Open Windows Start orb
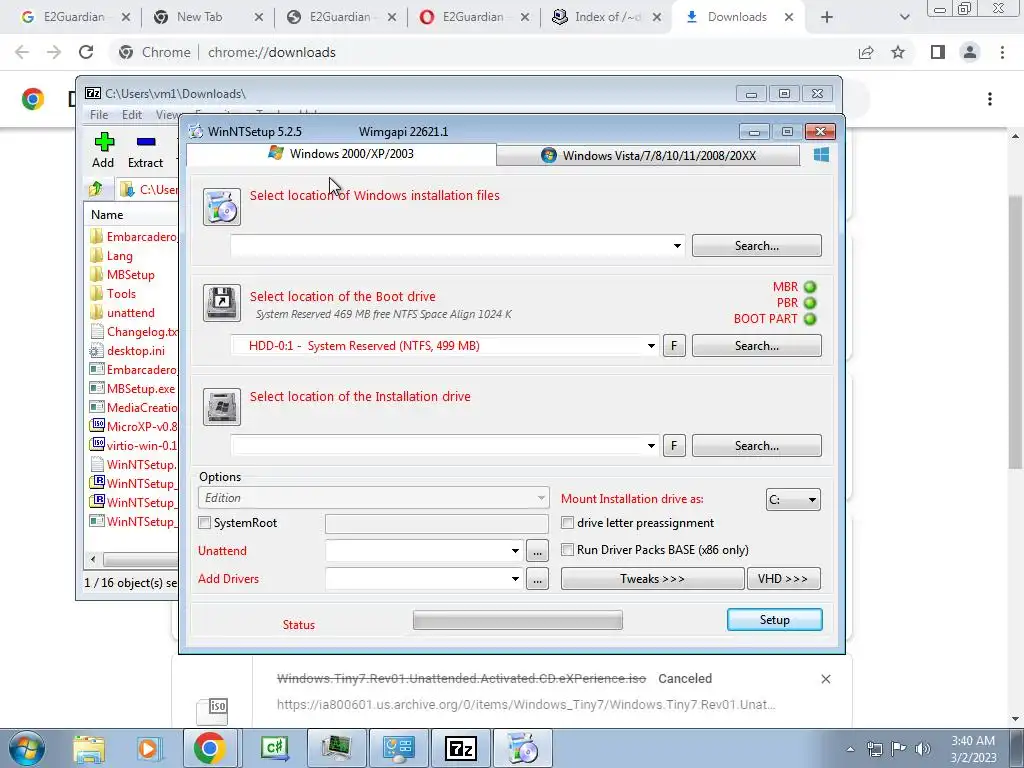 tap(27, 748)
